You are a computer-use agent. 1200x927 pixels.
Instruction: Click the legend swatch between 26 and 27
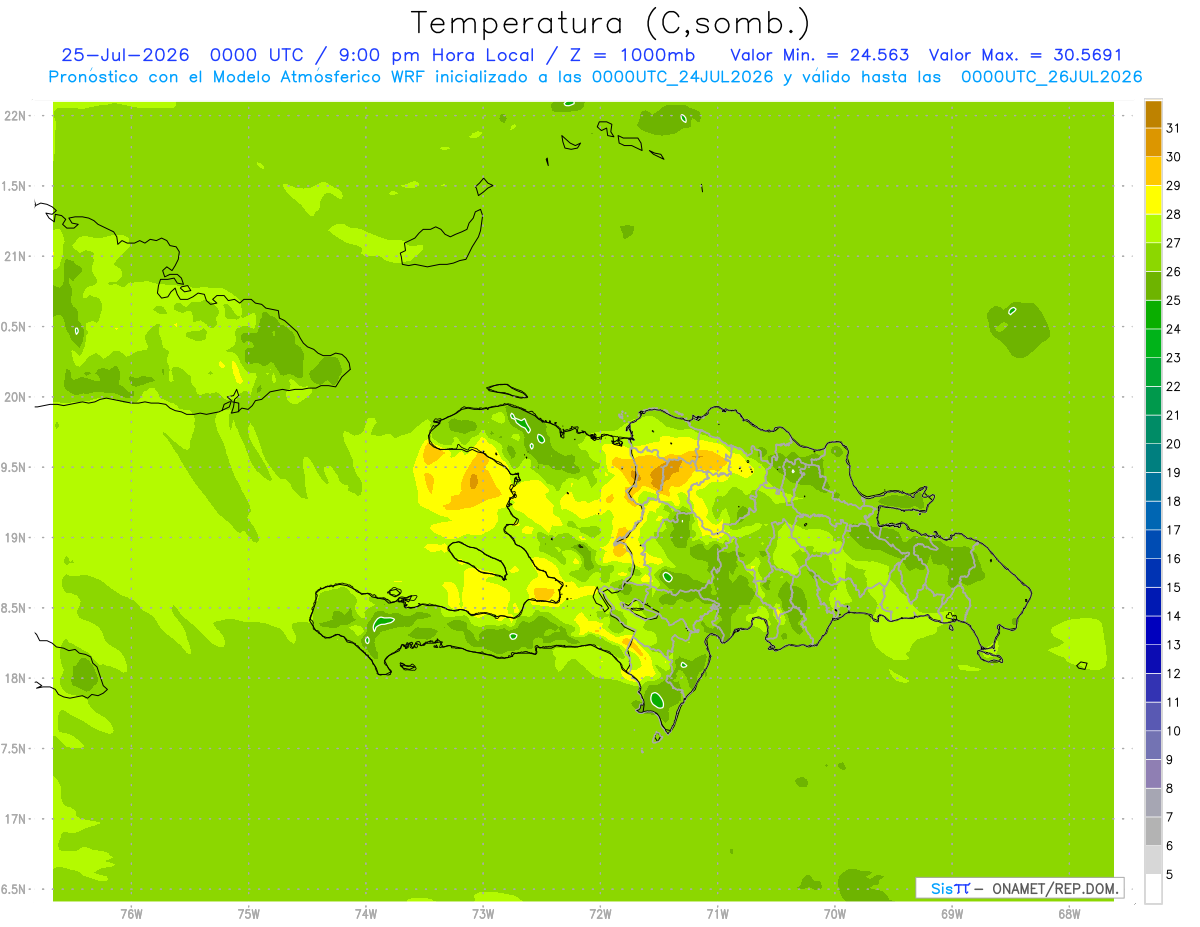pos(1153,257)
